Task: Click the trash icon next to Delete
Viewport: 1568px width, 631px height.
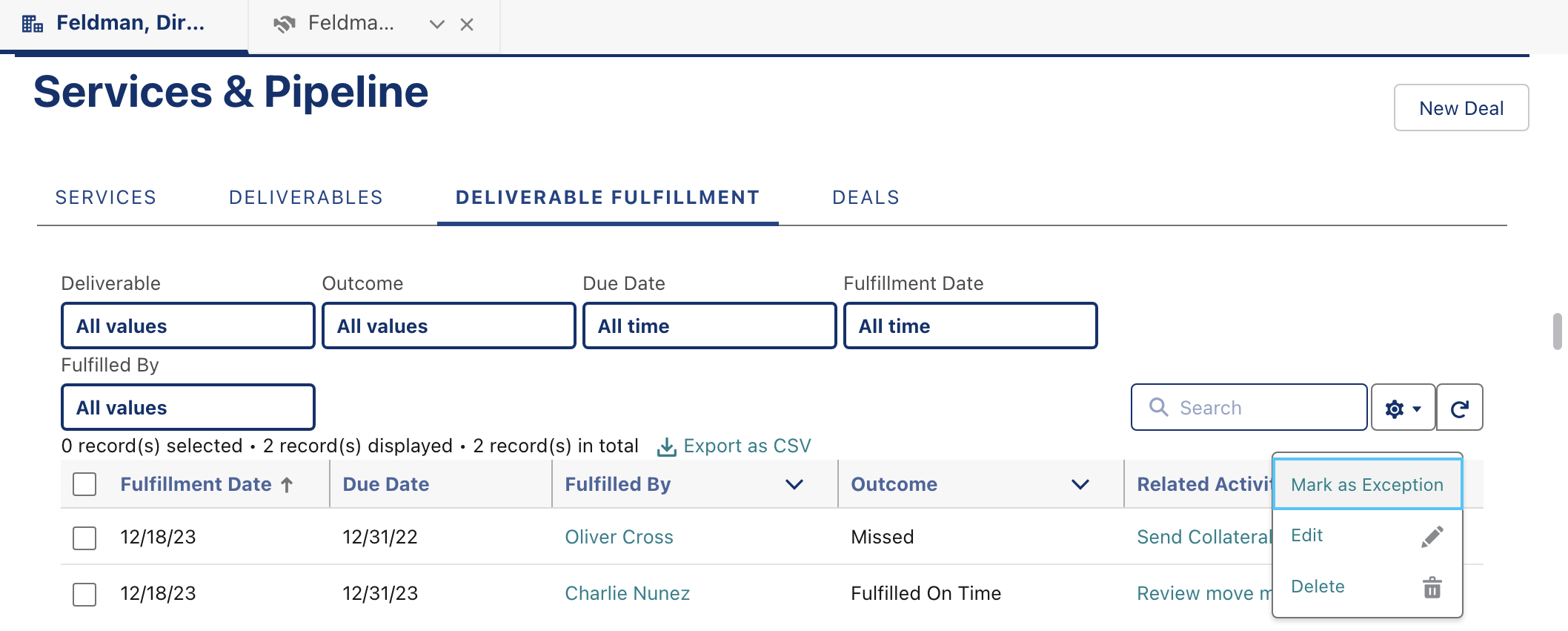Action: tap(1432, 587)
